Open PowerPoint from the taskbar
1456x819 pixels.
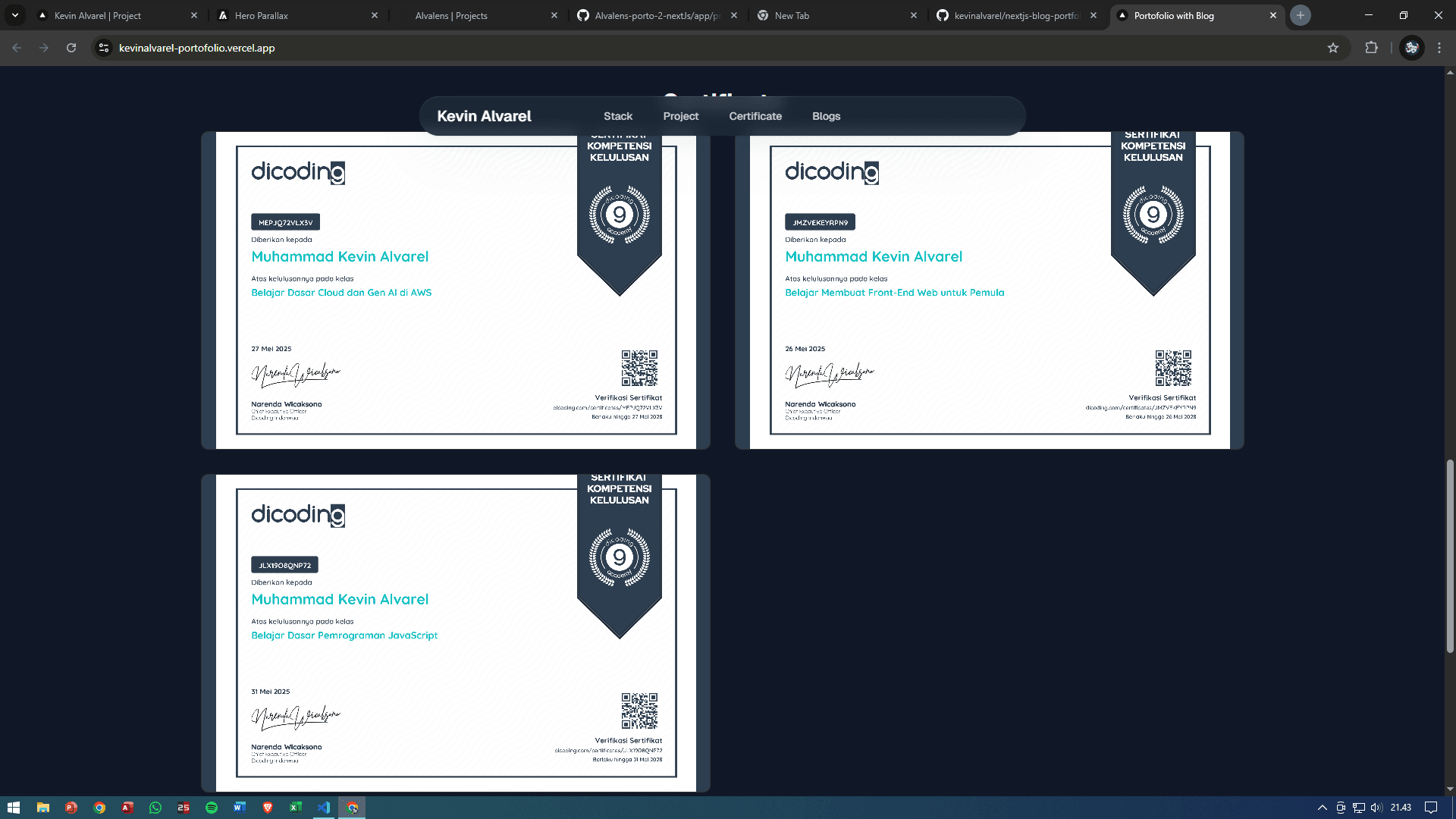[71, 808]
